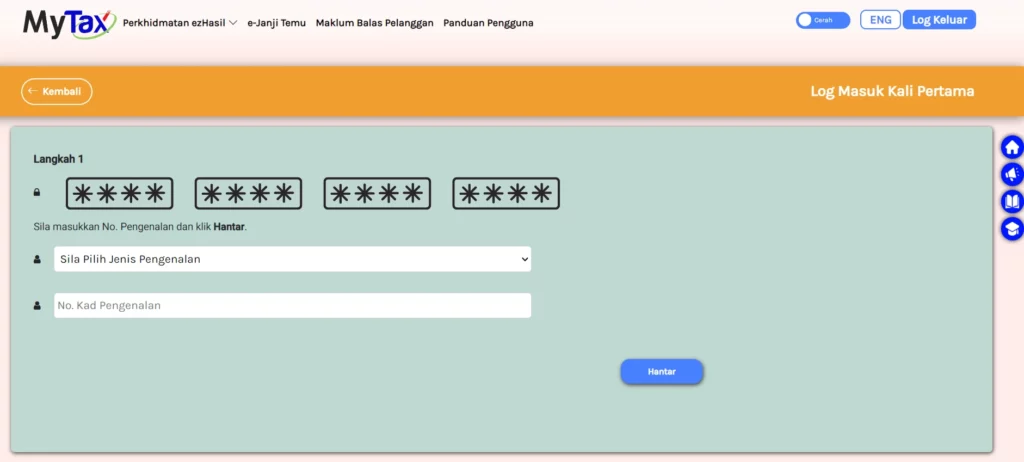Click the MyTax logo
The width and height of the screenshot is (1024, 462).
[x=63, y=21]
